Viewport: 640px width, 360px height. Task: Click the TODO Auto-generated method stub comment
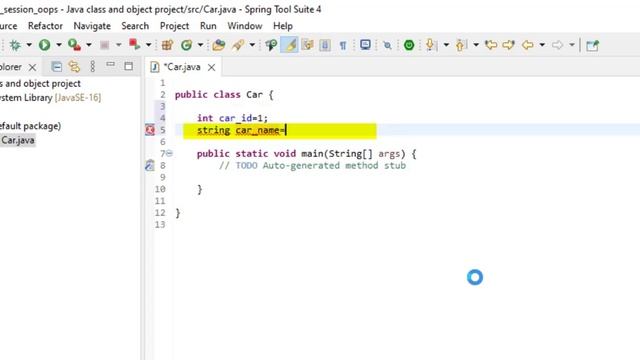click(312, 166)
